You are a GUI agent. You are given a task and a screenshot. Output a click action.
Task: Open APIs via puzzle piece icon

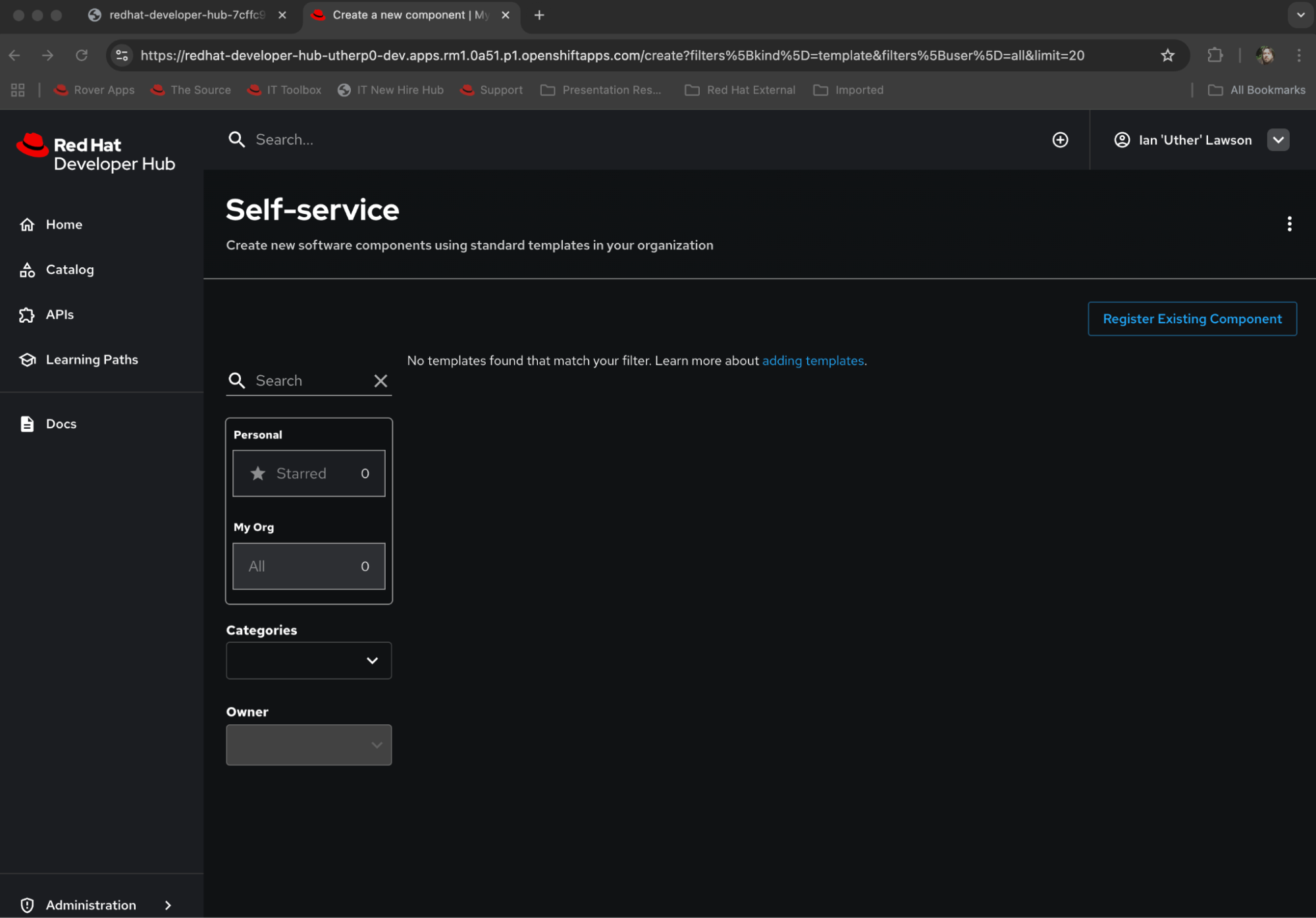(x=27, y=315)
